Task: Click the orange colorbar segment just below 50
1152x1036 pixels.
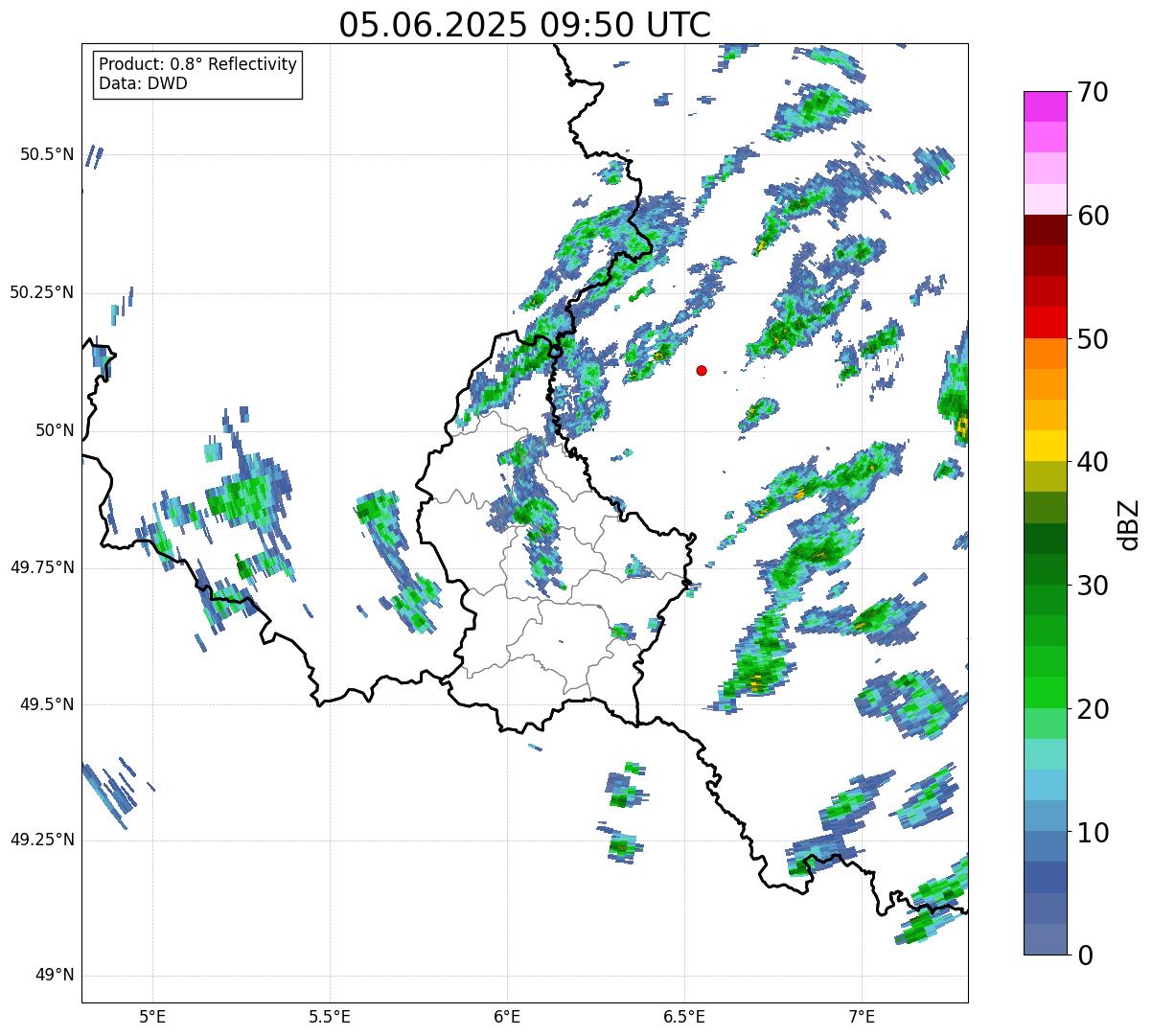Action: [1045, 354]
